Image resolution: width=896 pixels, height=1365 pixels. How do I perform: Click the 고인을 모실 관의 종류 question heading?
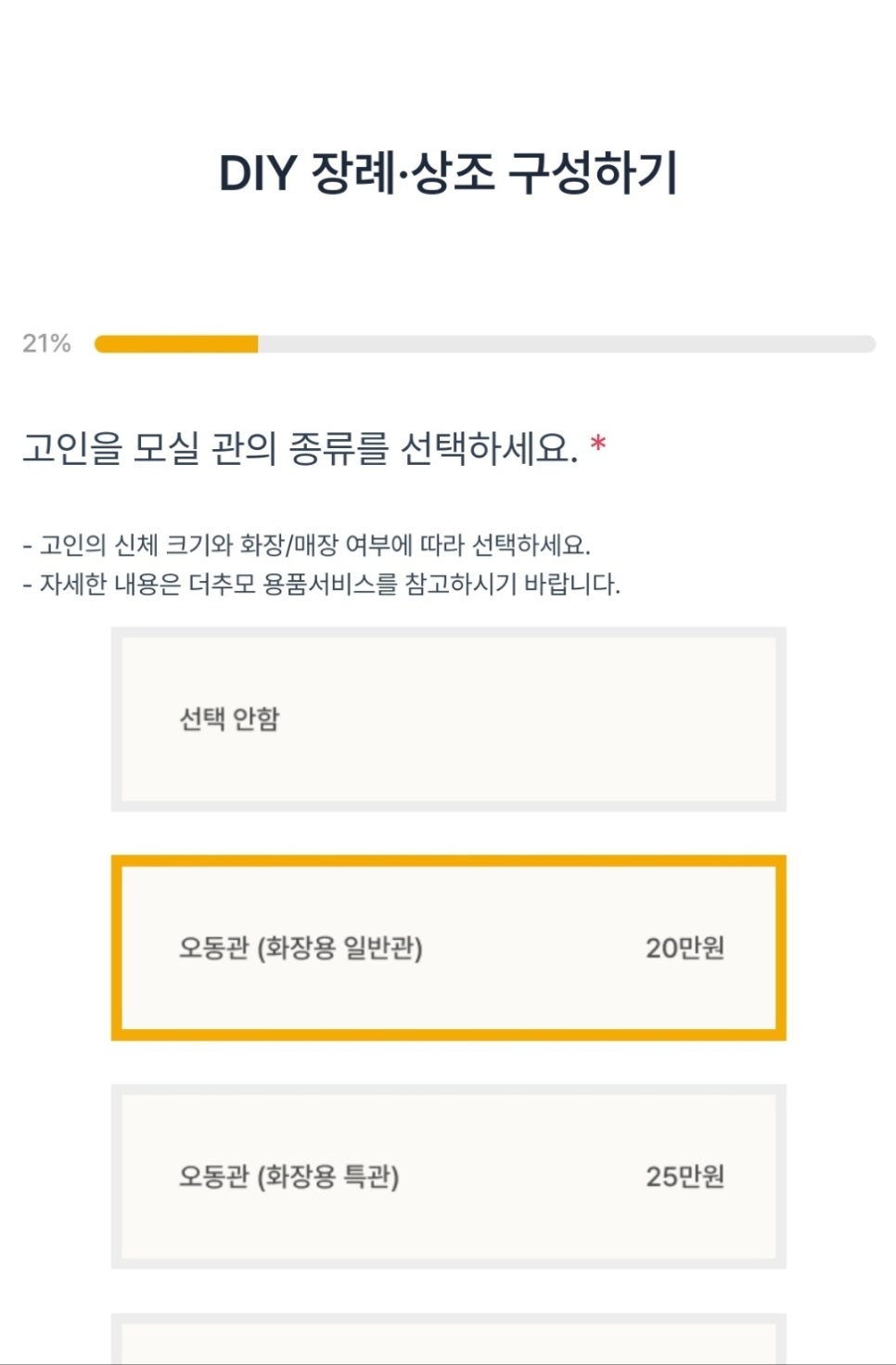tap(299, 448)
